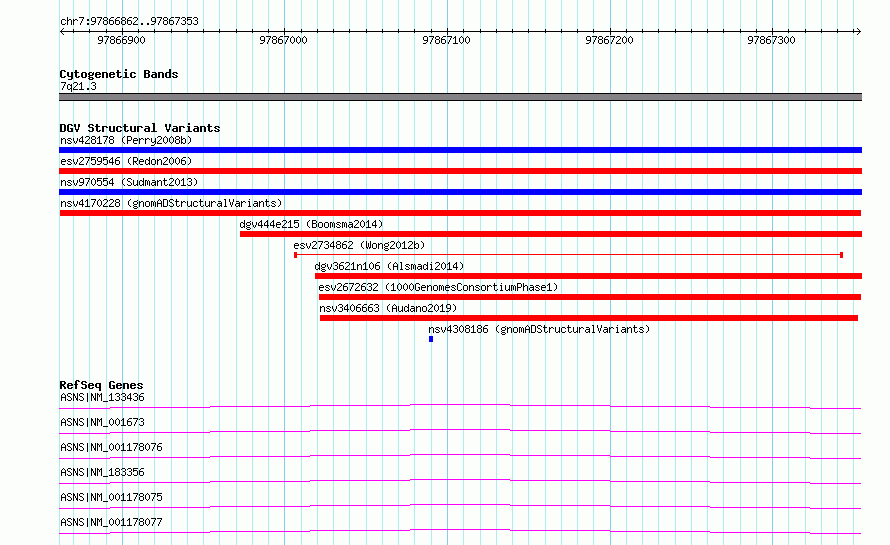The width and height of the screenshot is (890, 545).
Task: Click the 97867000 ruler tick label
Action: click(x=283, y=40)
